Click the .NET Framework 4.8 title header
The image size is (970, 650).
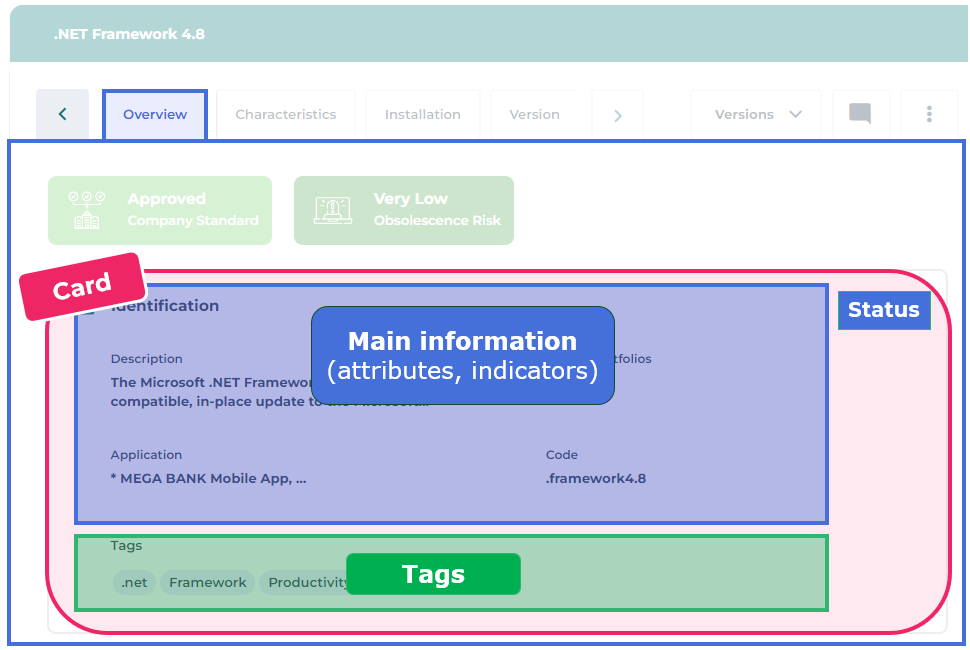[129, 33]
